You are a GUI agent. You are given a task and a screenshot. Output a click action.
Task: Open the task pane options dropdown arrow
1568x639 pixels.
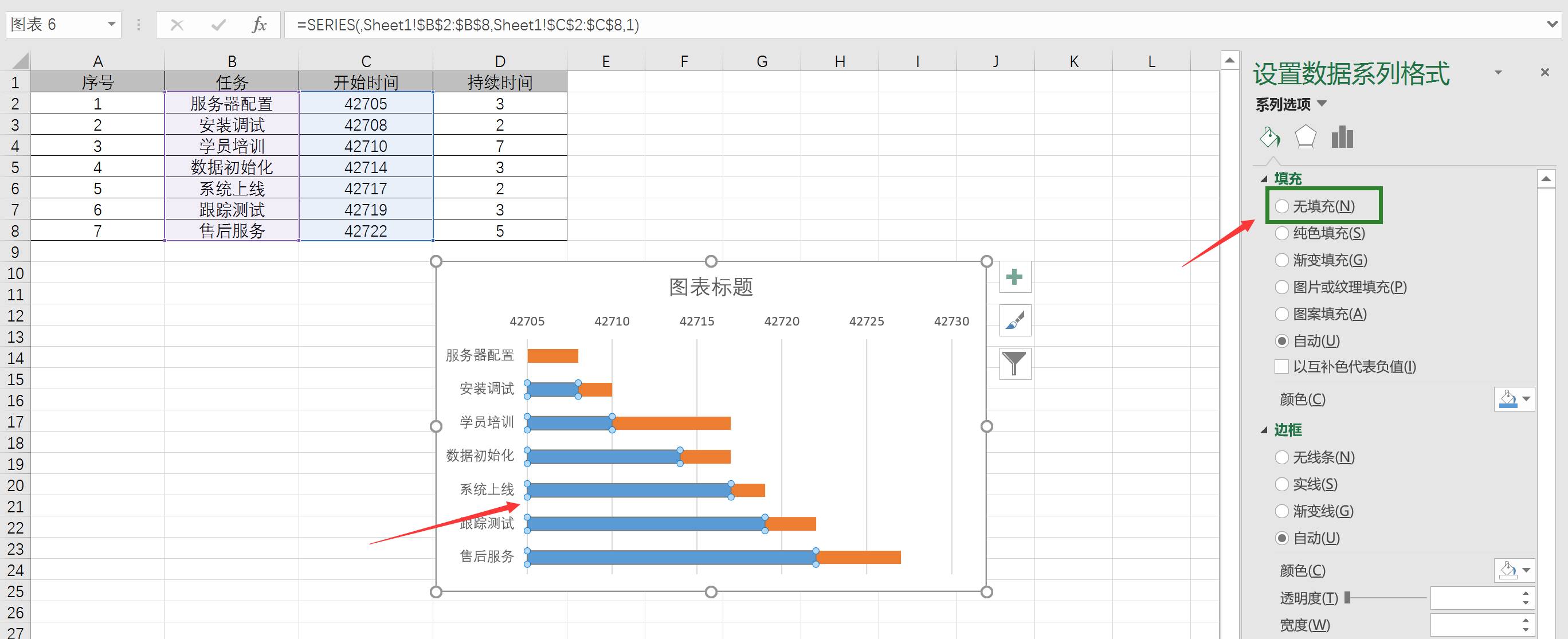tap(1499, 72)
